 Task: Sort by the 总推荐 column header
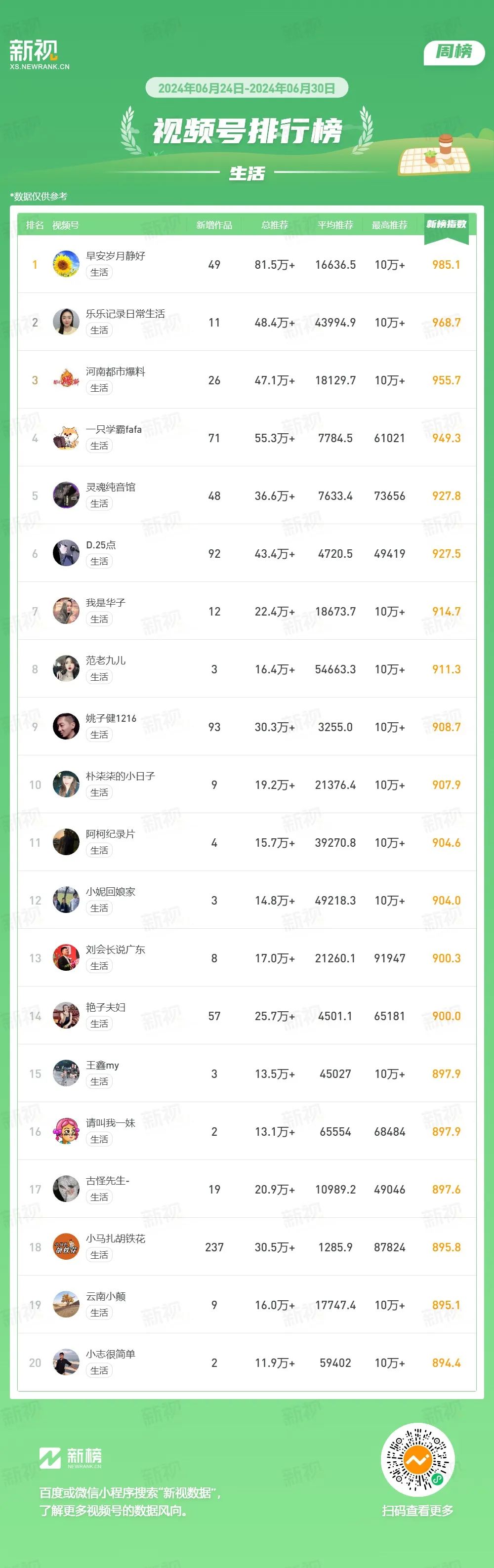(x=275, y=225)
